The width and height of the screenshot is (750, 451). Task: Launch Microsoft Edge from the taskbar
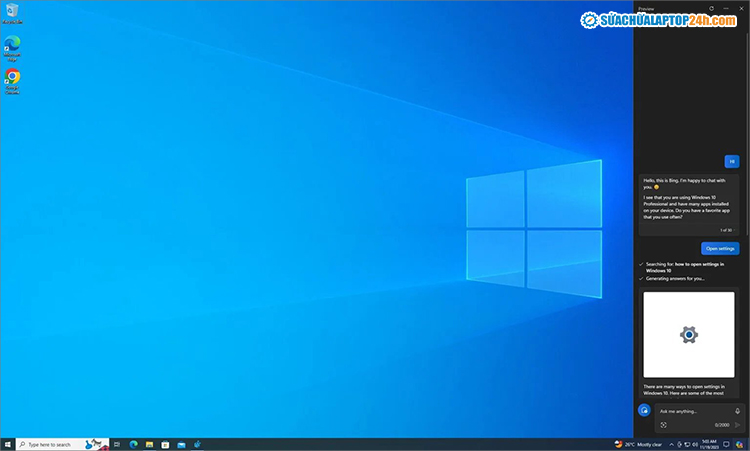133,444
